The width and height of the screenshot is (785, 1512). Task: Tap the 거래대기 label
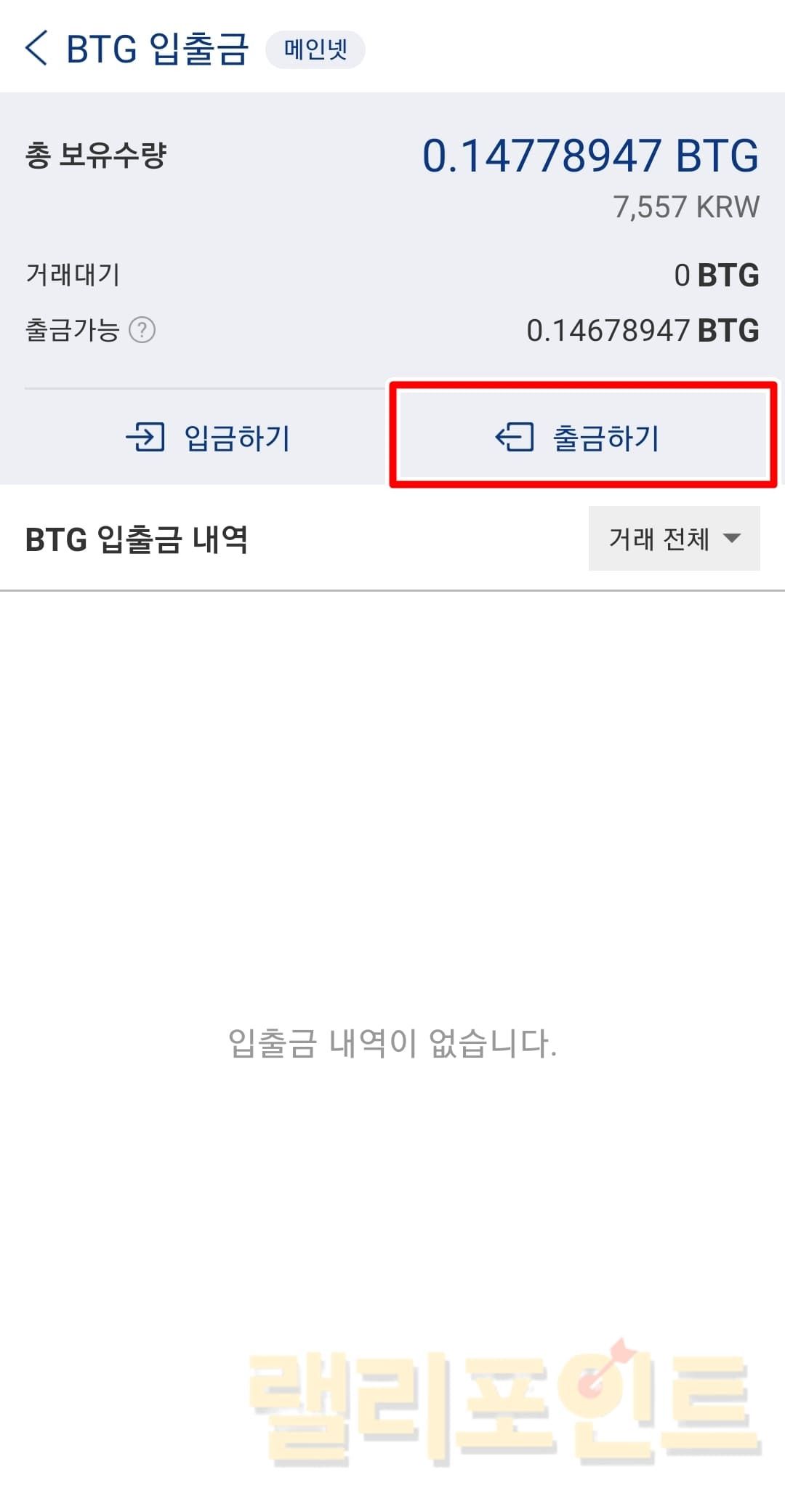click(73, 275)
